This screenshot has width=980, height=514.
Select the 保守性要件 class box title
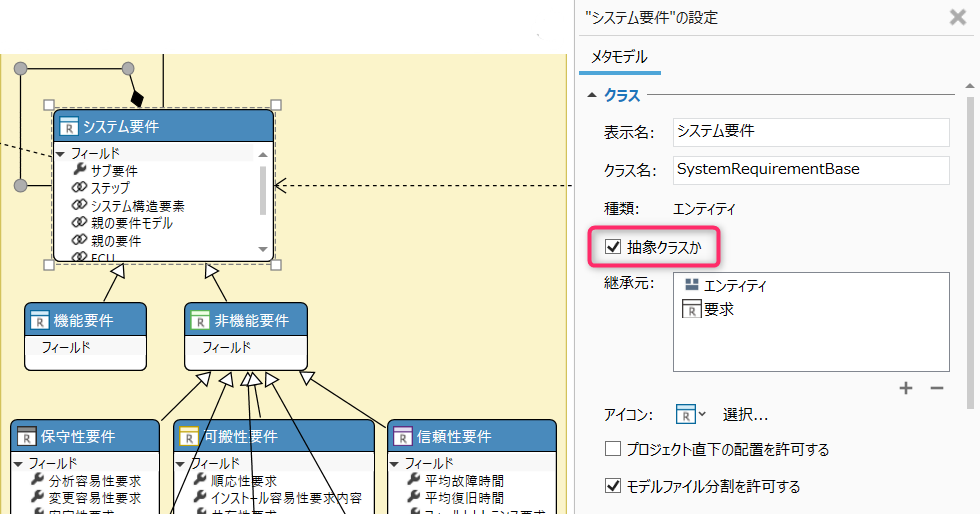[78, 436]
